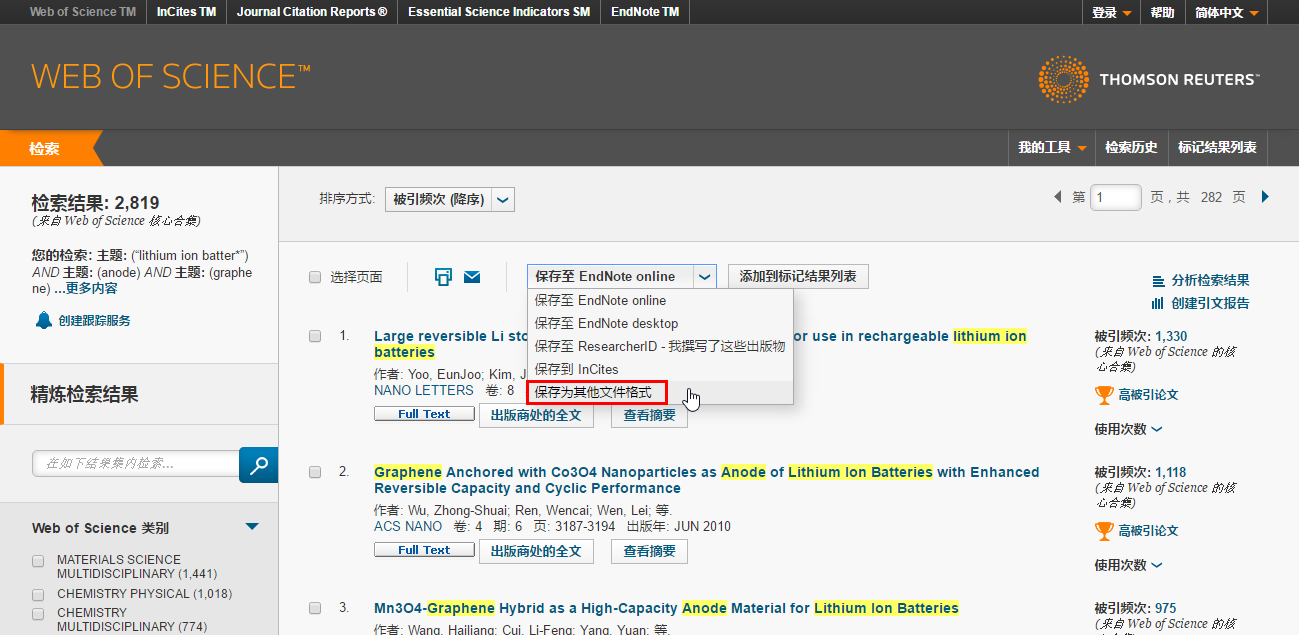Check the box for result 2

click(x=315, y=472)
